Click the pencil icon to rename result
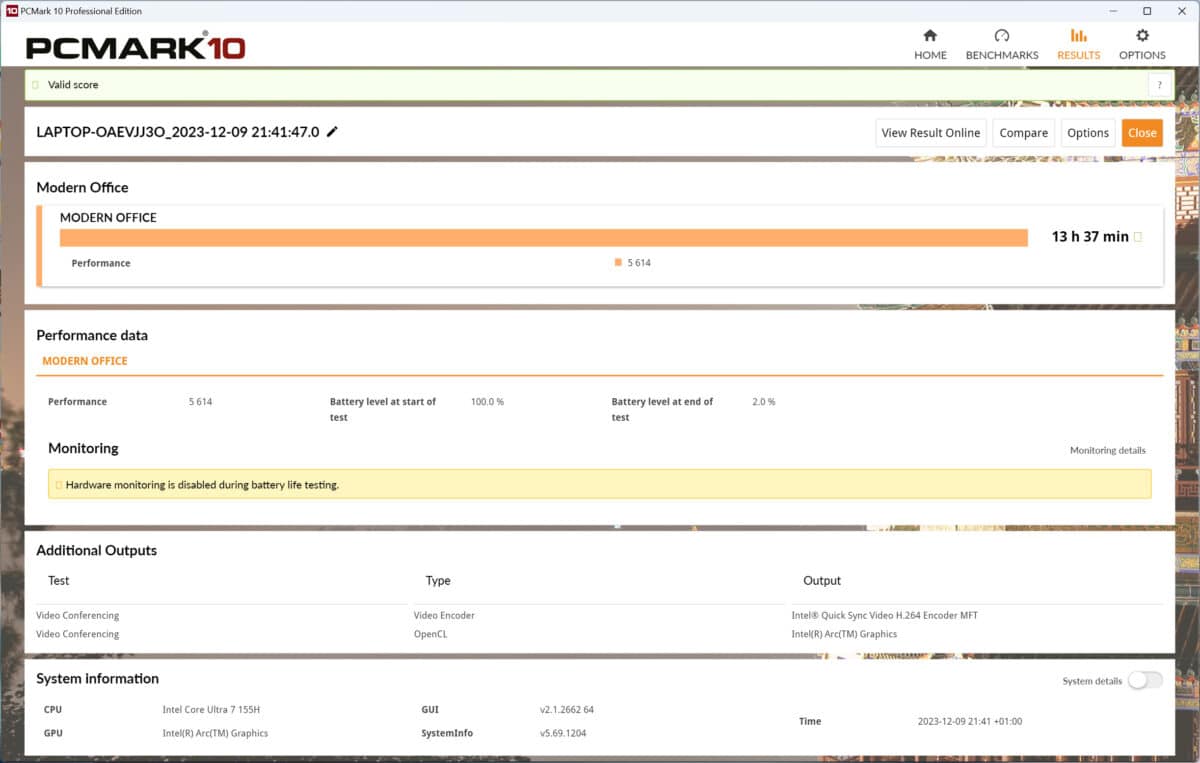Image resolution: width=1200 pixels, height=763 pixels. 332,131
